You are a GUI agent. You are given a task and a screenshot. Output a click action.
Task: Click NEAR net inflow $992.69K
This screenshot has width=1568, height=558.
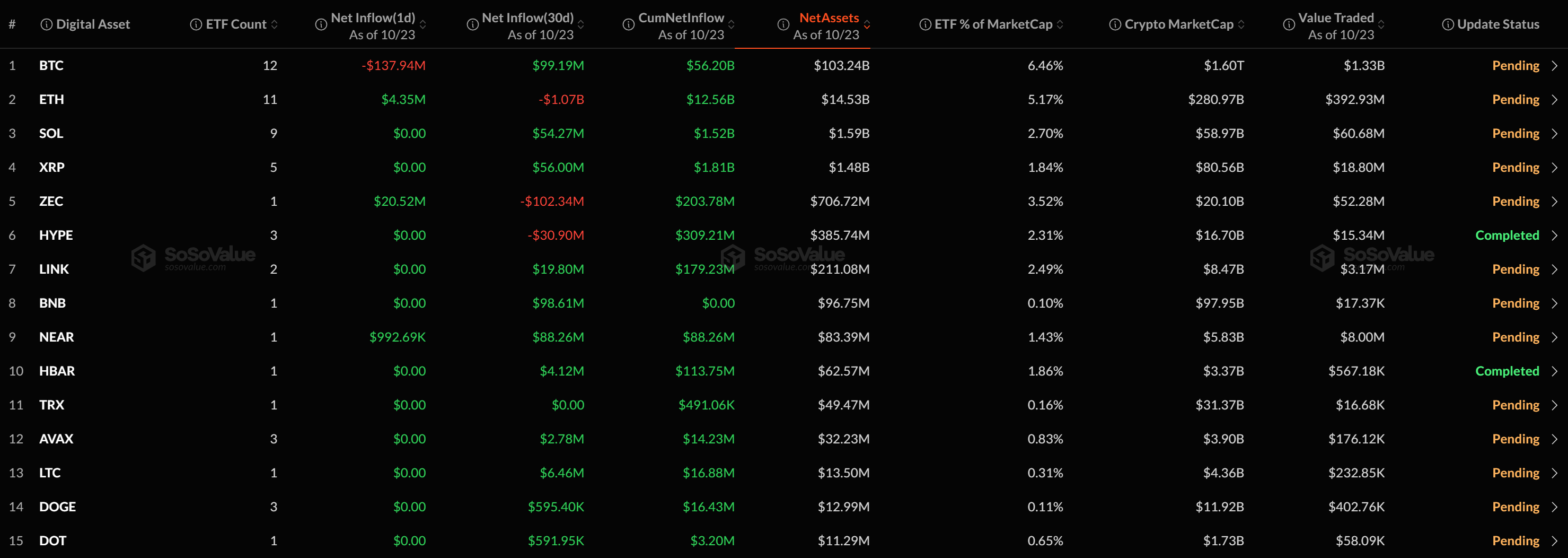tap(398, 337)
